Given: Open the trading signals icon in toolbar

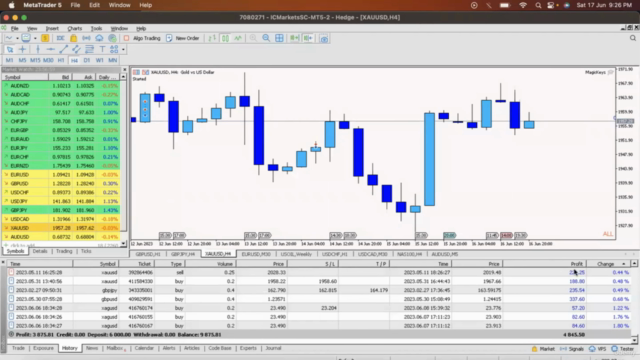Looking at the screenshot, I should (x=87, y=38).
